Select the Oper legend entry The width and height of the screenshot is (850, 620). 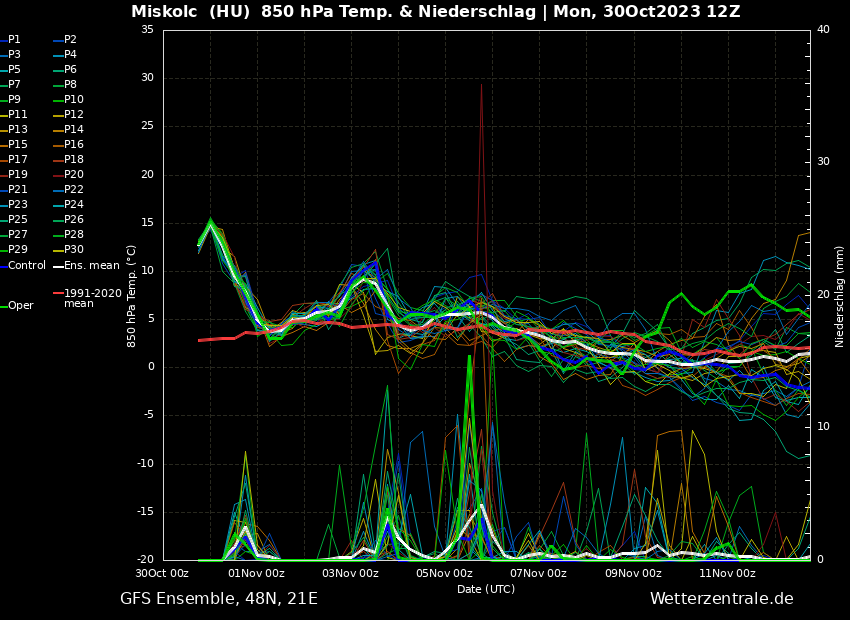pos(20,306)
